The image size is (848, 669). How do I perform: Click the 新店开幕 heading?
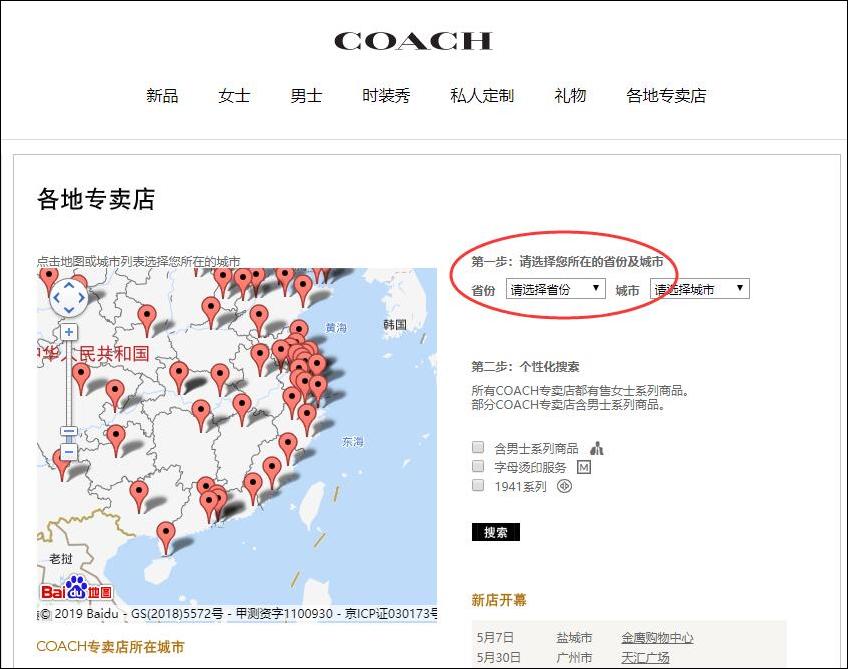[499, 600]
